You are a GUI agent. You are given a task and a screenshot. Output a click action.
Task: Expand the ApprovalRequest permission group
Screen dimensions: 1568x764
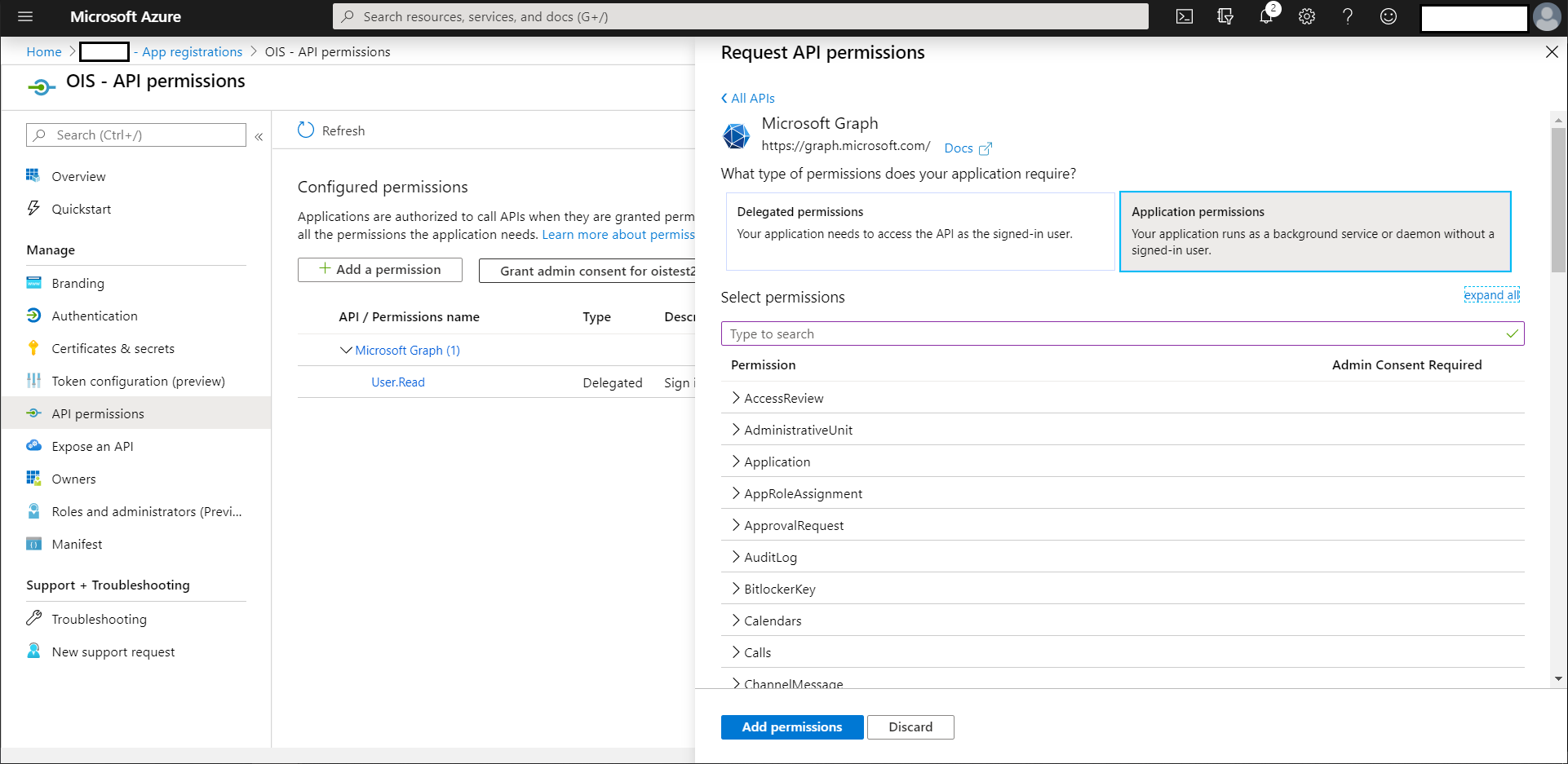(736, 525)
